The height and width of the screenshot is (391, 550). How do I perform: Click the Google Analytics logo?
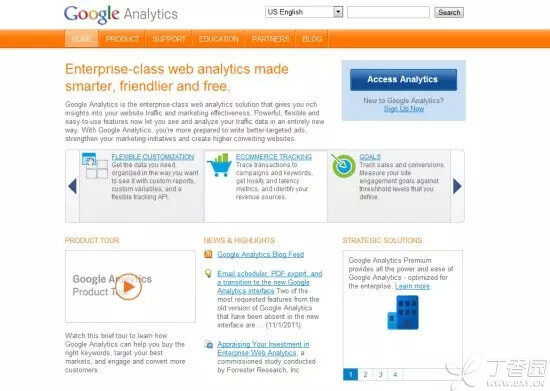pos(121,14)
